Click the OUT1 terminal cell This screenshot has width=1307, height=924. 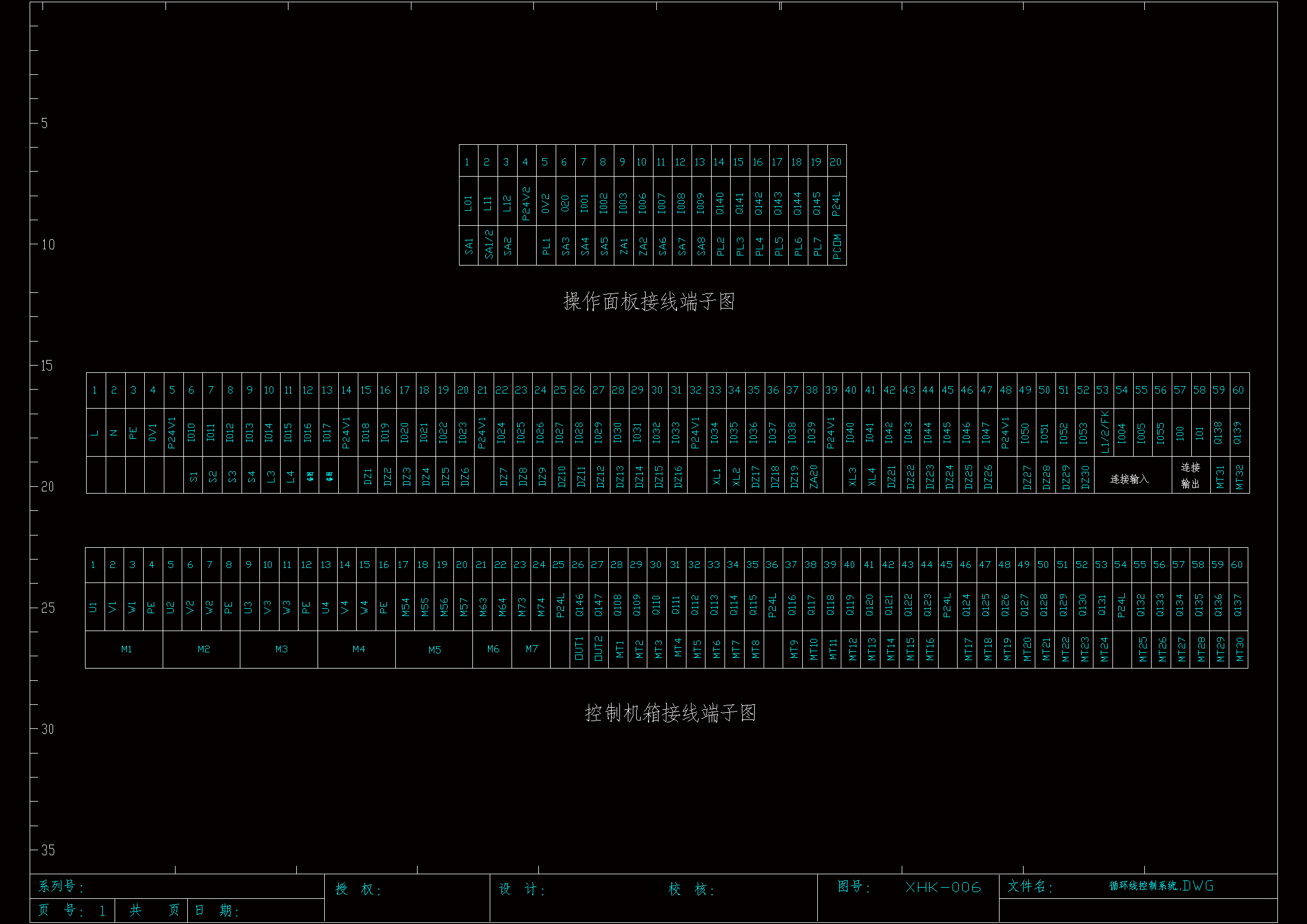[579, 649]
